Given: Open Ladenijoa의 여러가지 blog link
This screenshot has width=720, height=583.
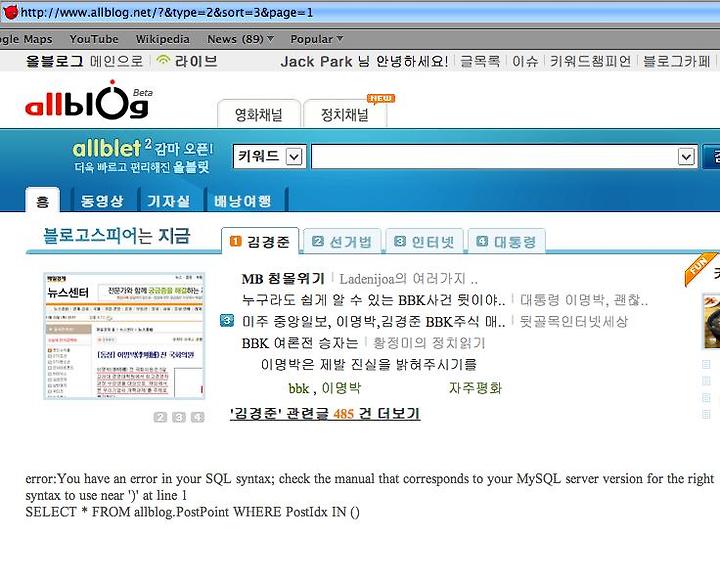Looking at the screenshot, I should pyautogui.click(x=408, y=278).
